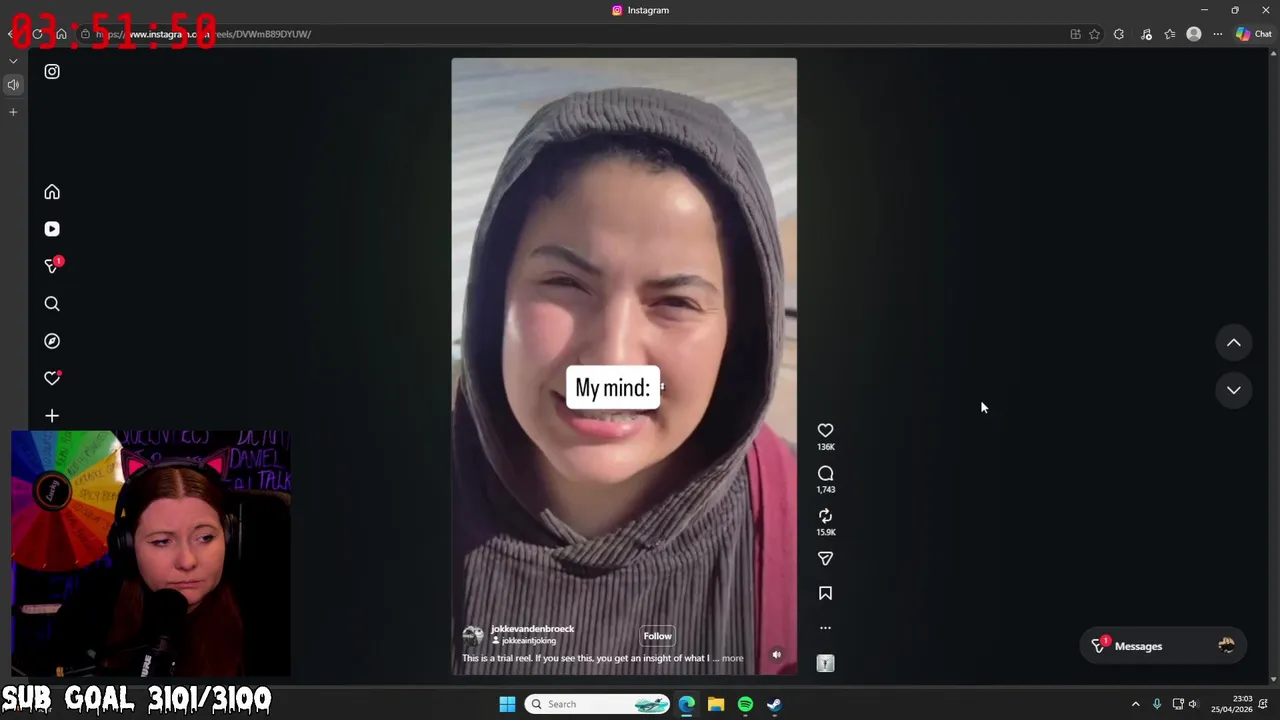Open 1,743 comments count

pyautogui.click(x=825, y=489)
